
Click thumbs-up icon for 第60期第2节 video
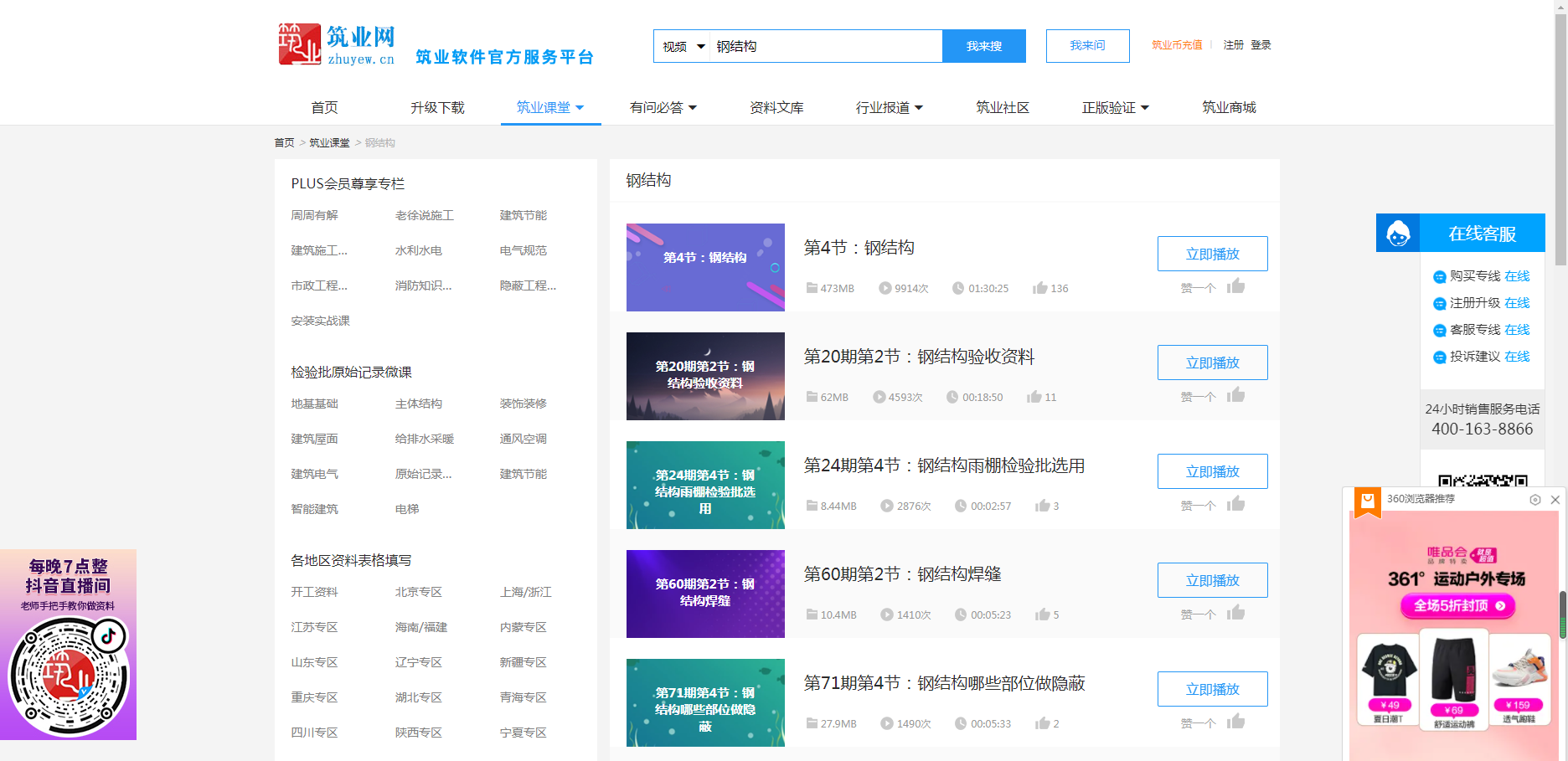pyautogui.click(x=1236, y=613)
